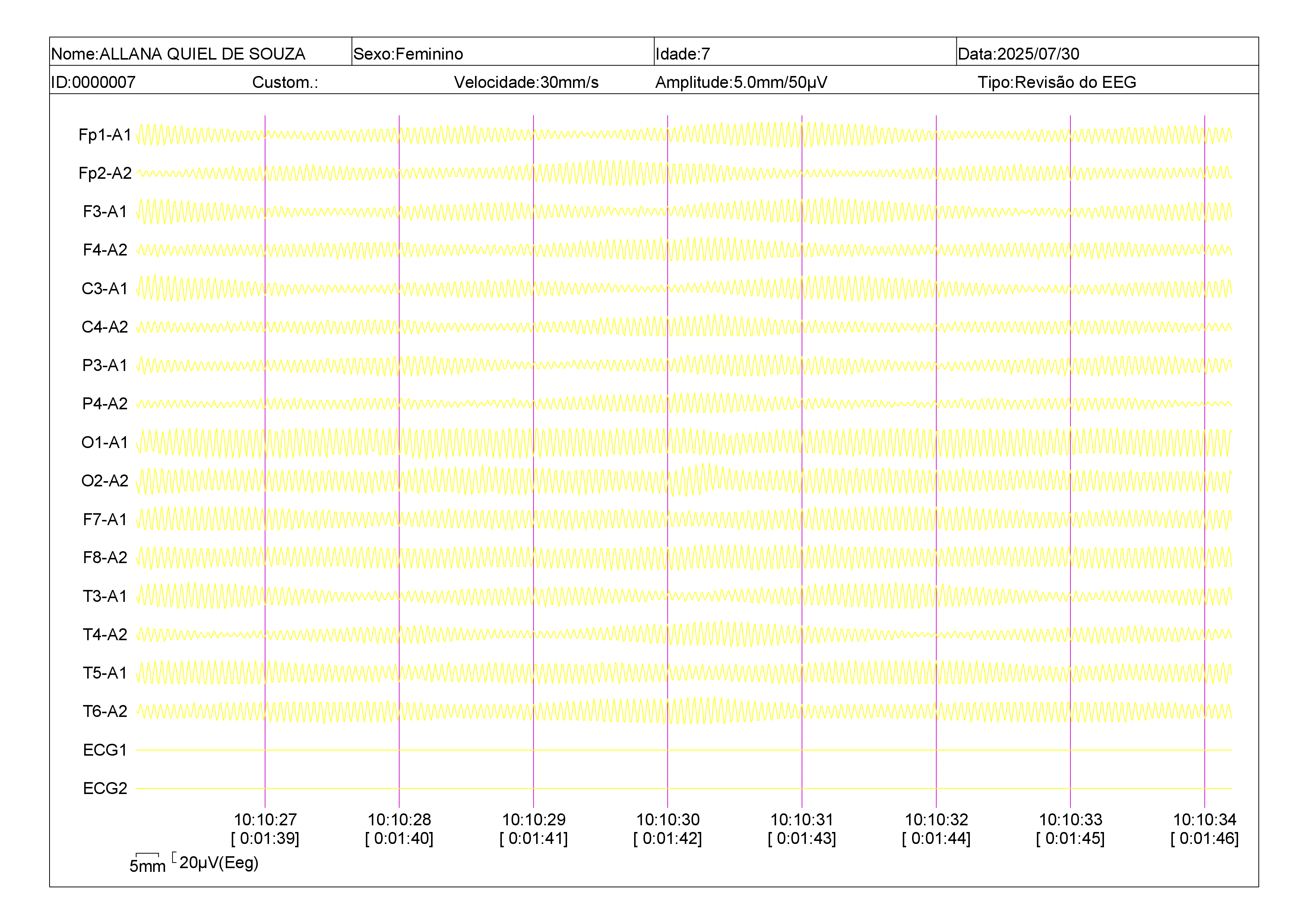Click the F3-A1 channel label
This screenshot has height=924, width=1307.
[105, 212]
